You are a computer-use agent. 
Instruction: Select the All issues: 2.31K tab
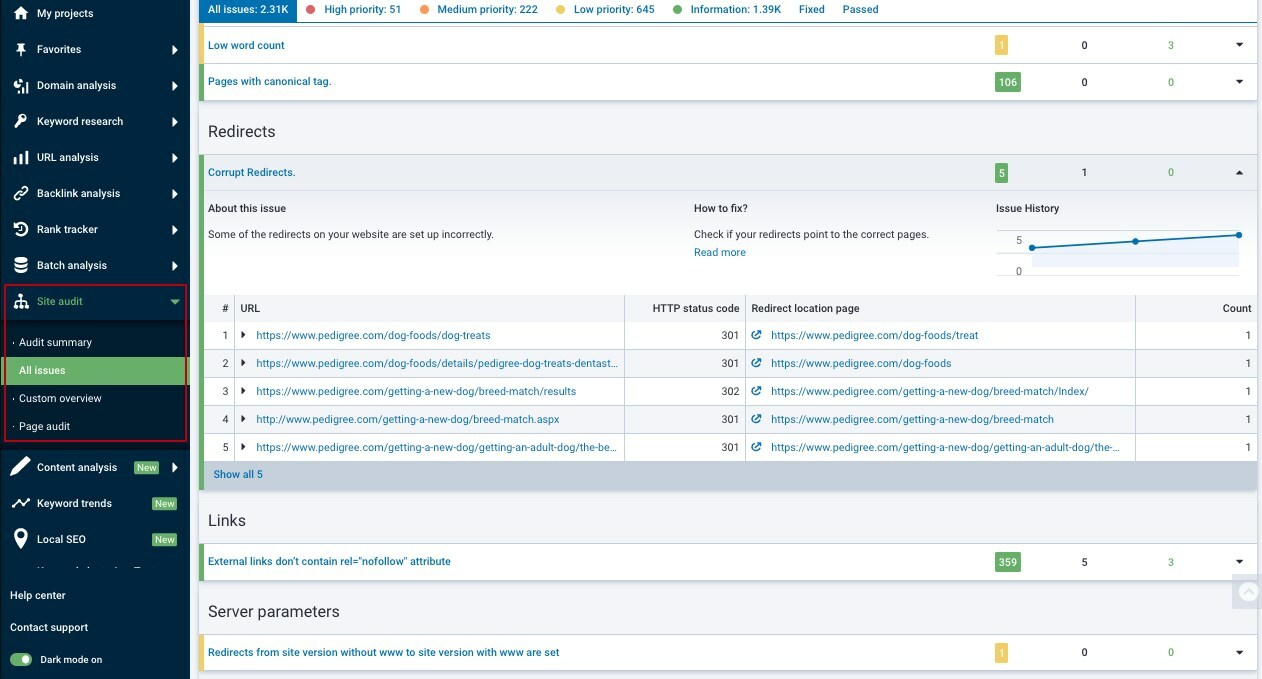tap(247, 10)
